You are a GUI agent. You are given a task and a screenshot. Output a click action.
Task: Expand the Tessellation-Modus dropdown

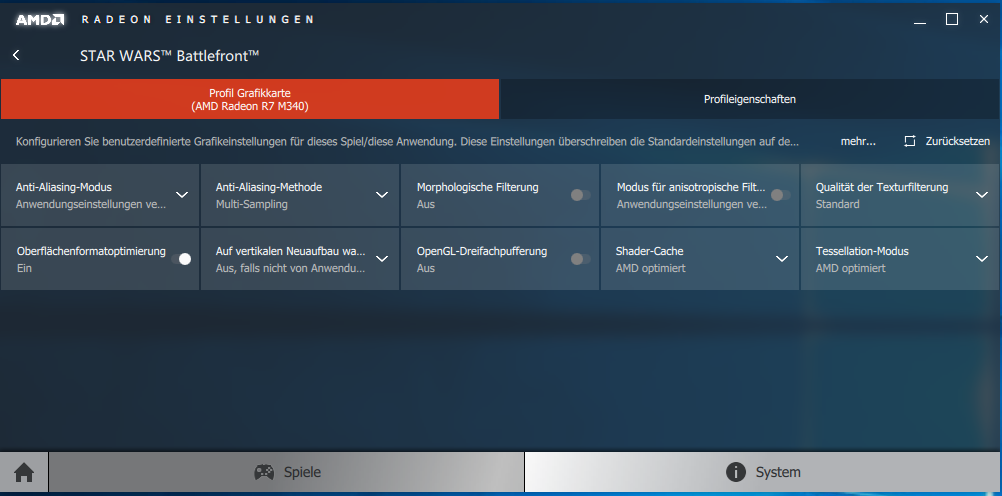(982, 259)
